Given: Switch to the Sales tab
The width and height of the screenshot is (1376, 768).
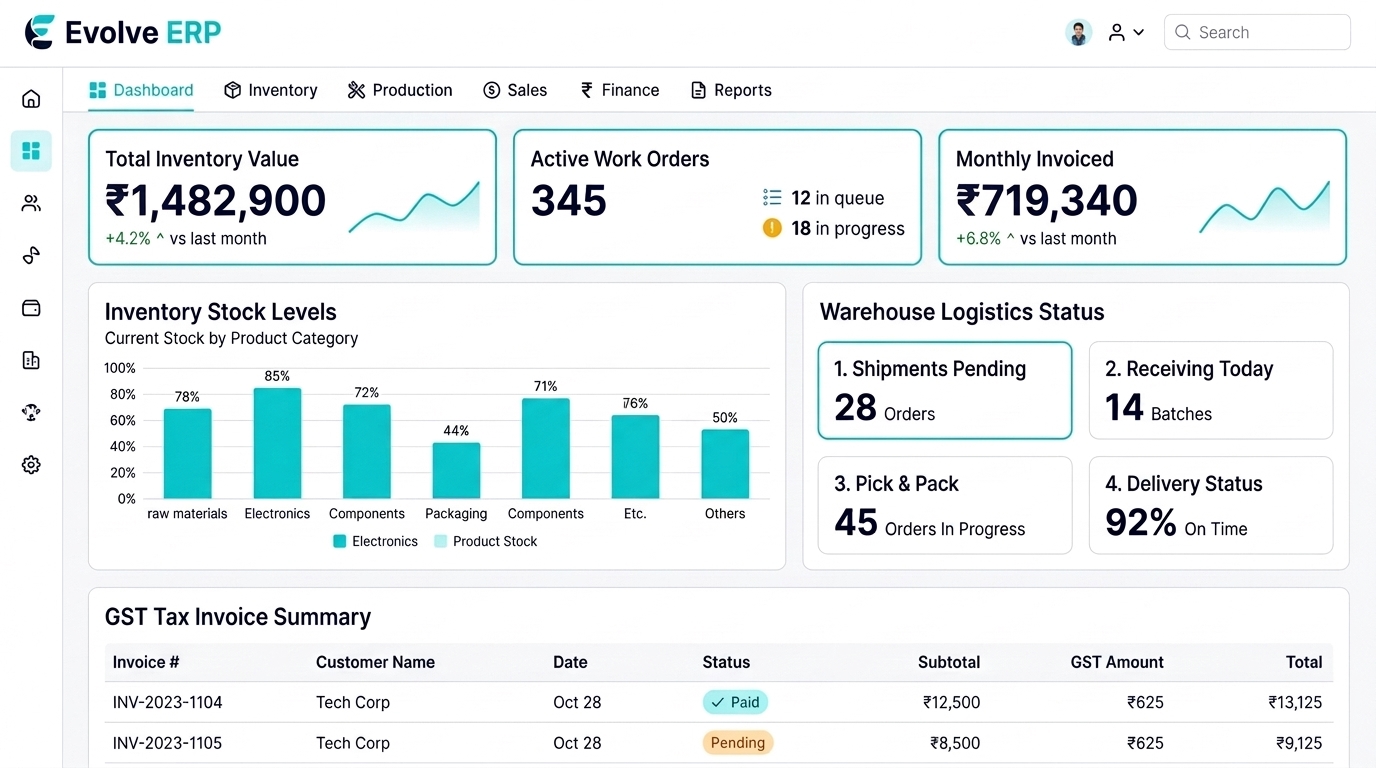Looking at the screenshot, I should (515, 90).
